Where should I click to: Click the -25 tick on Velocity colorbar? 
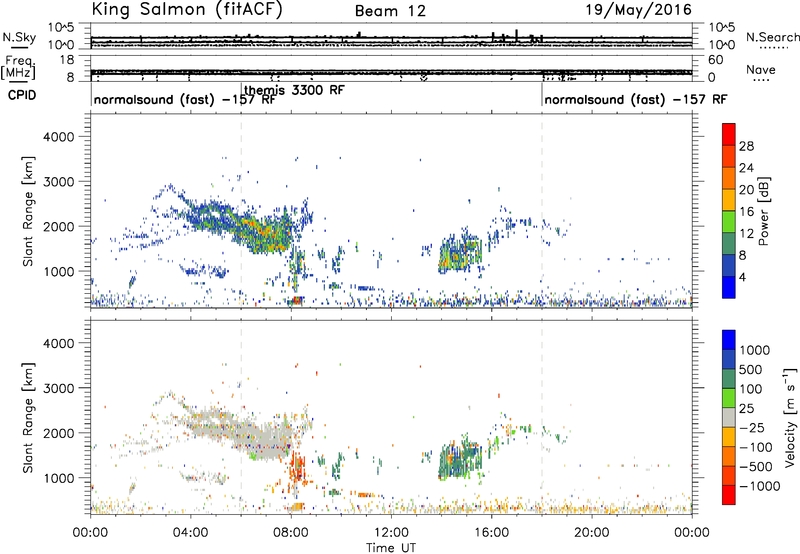754,427
